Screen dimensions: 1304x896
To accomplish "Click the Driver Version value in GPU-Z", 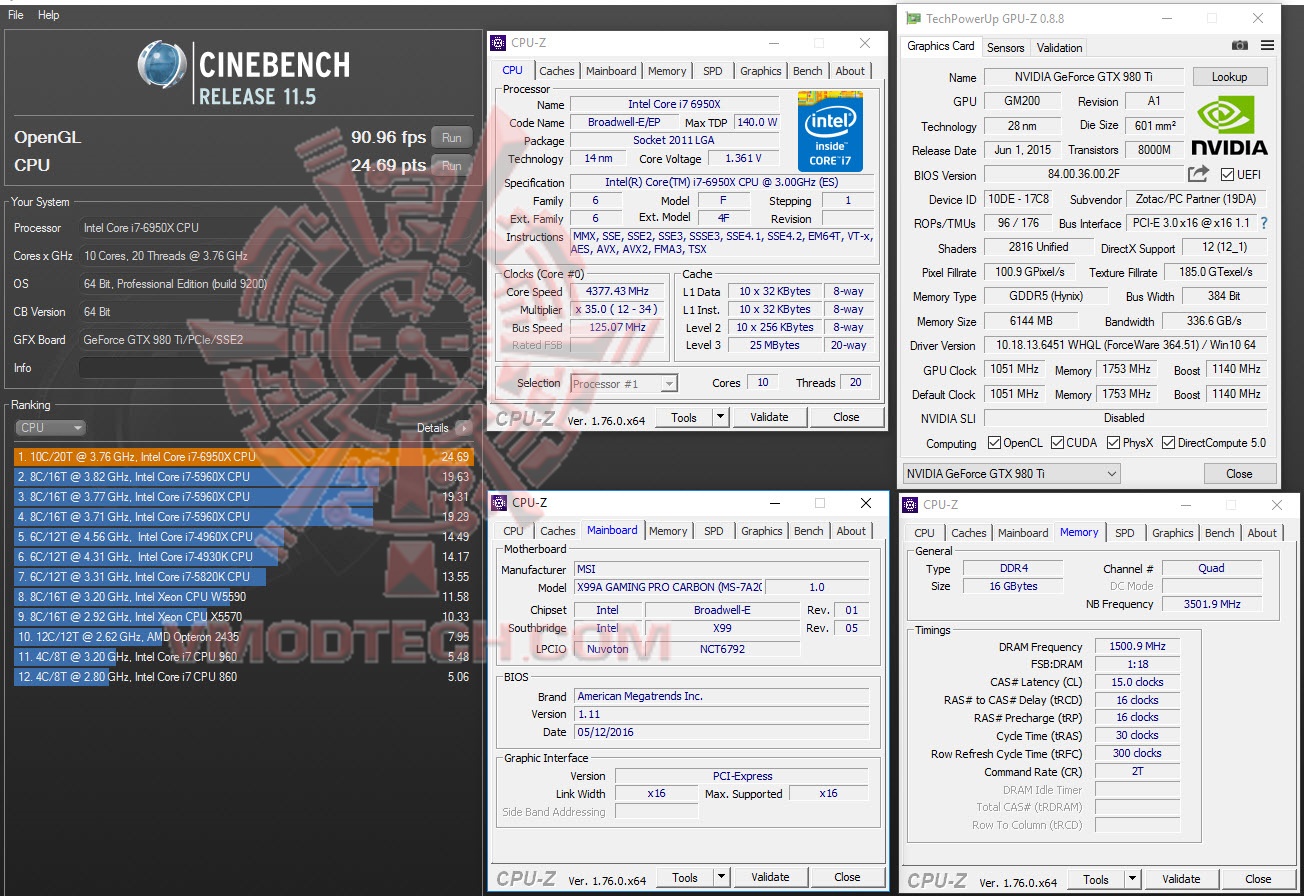I will coord(1125,346).
